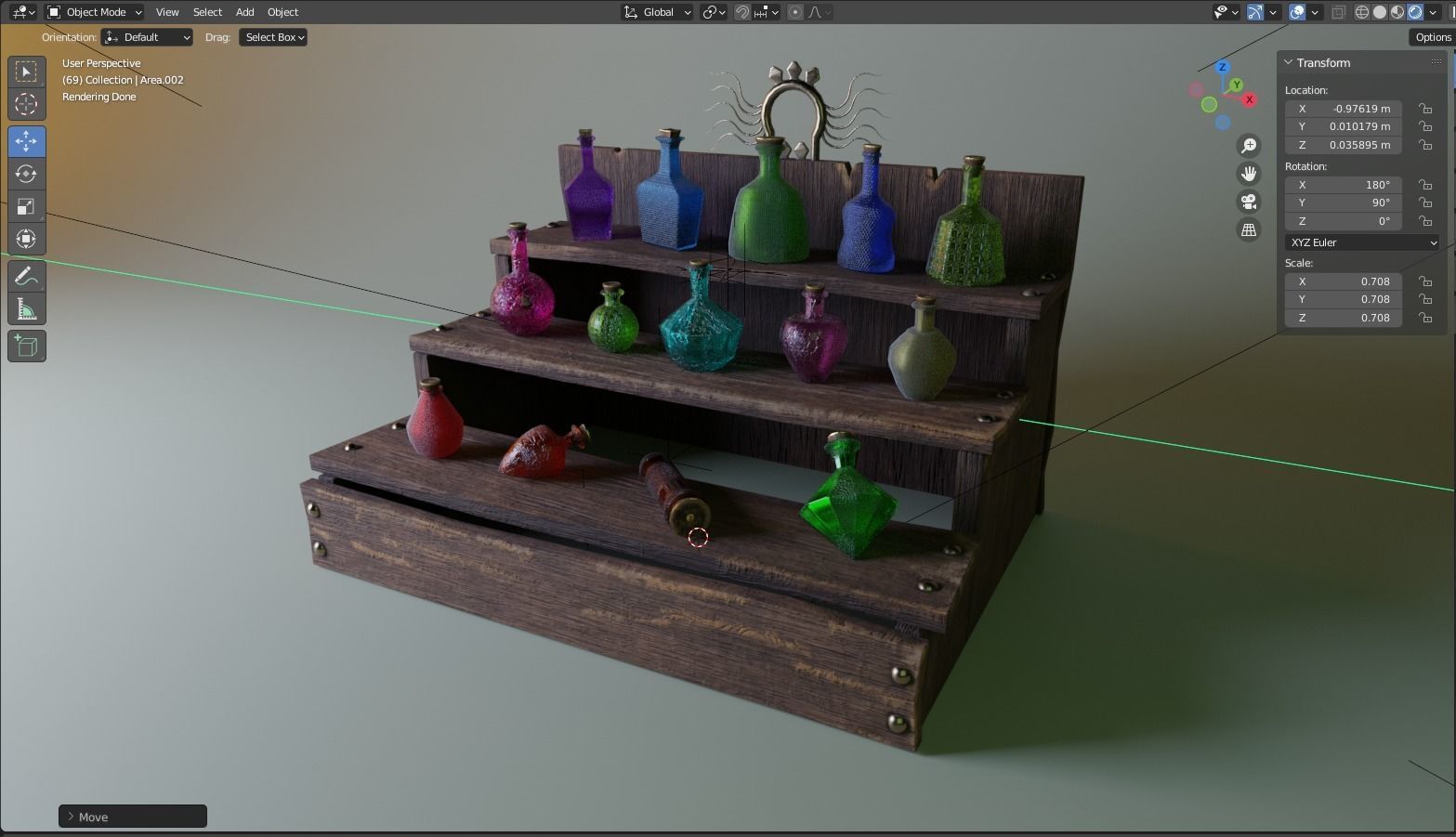This screenshot has width=1456, height=837.
Task: Click the Transform tool below Scale
Action: click(x=26, y=239)
